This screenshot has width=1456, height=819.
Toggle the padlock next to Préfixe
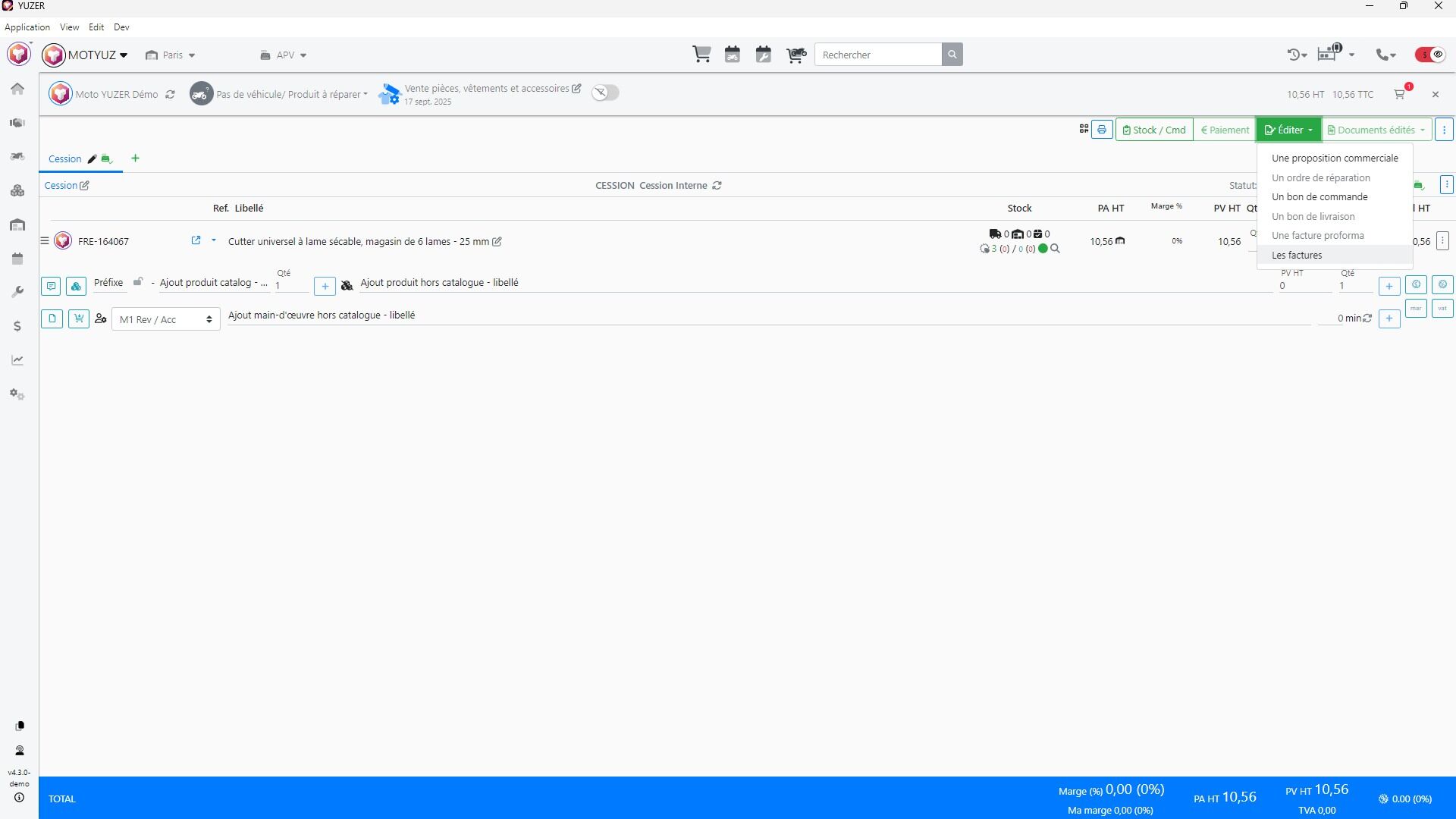(x=138, y=282)
